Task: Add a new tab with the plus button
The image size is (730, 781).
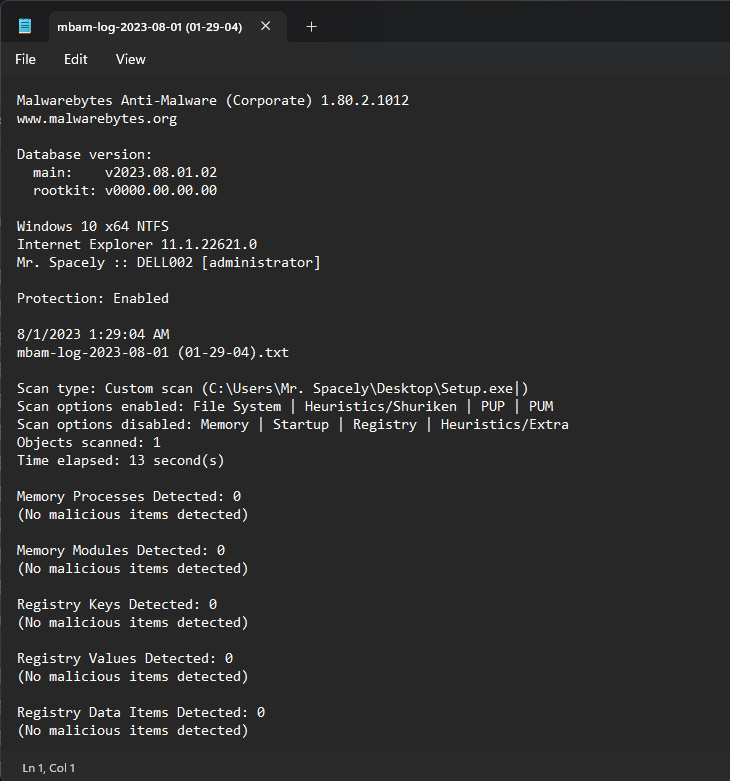Action: tap(311, 26)
